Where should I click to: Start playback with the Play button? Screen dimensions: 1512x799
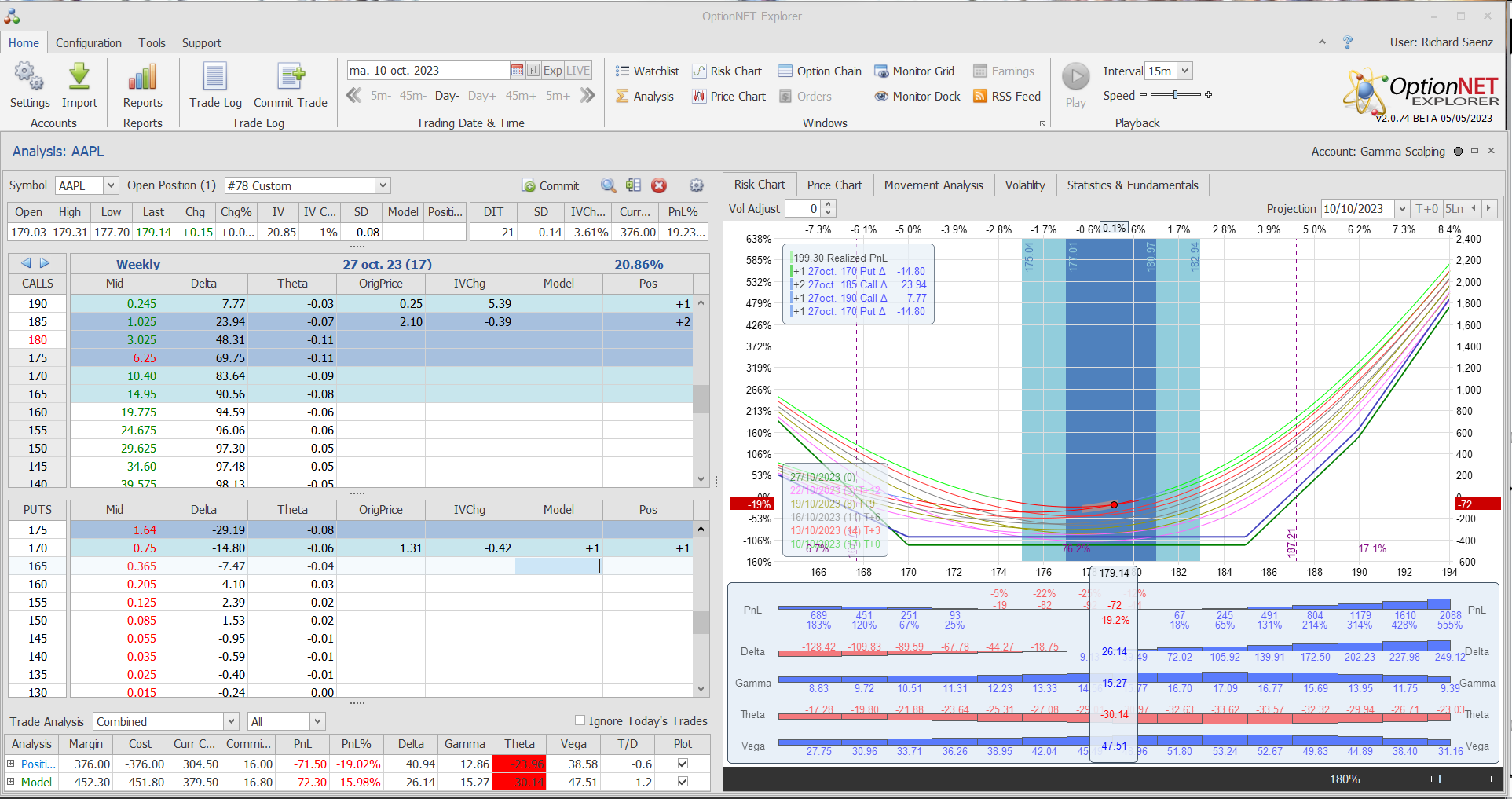1076,77
